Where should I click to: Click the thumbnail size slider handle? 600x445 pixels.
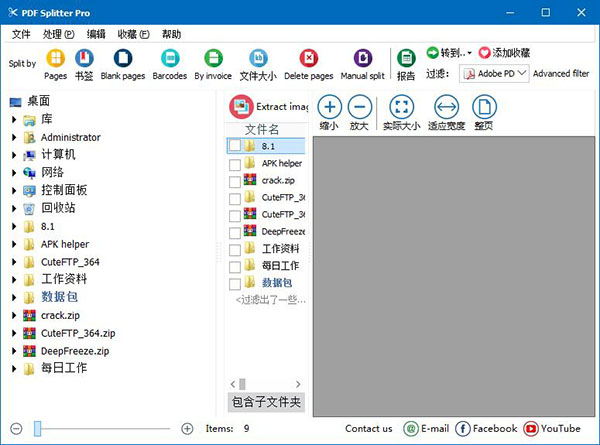(38, 429)
